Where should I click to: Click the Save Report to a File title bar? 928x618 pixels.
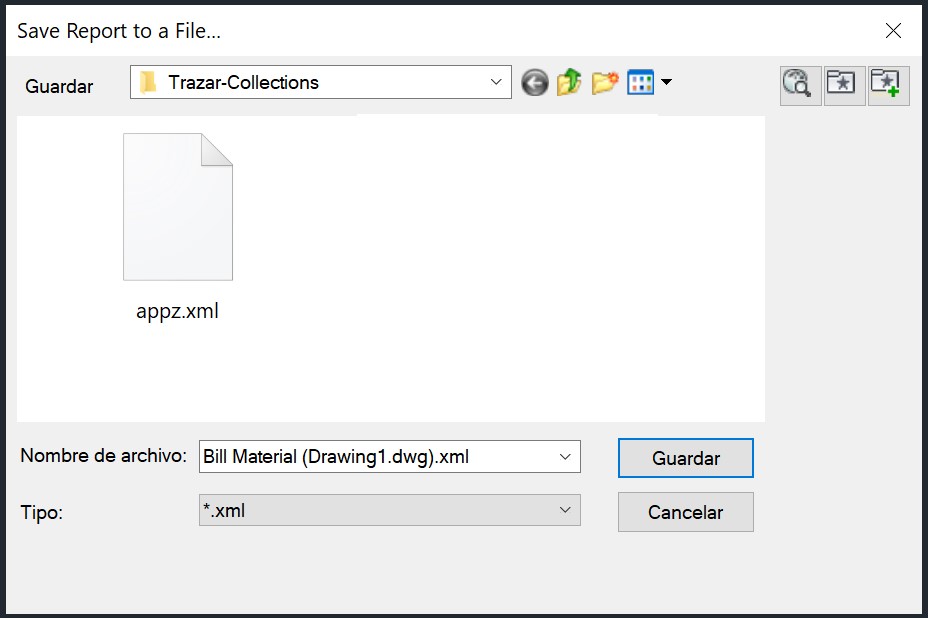(400, 31)
